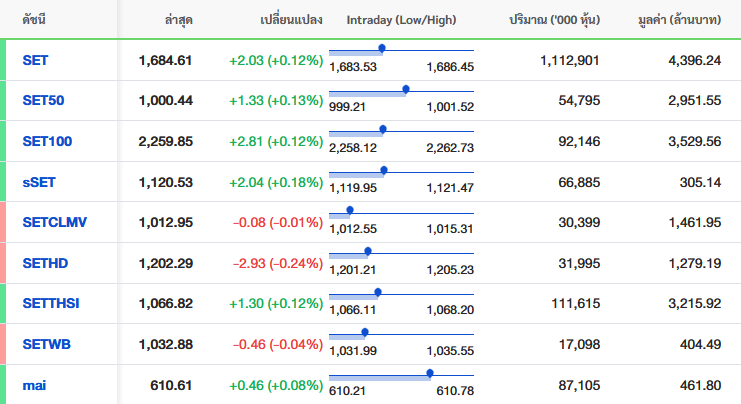Open the SET index link
This screenshot has width=741, height=404.
click(35, 60)
